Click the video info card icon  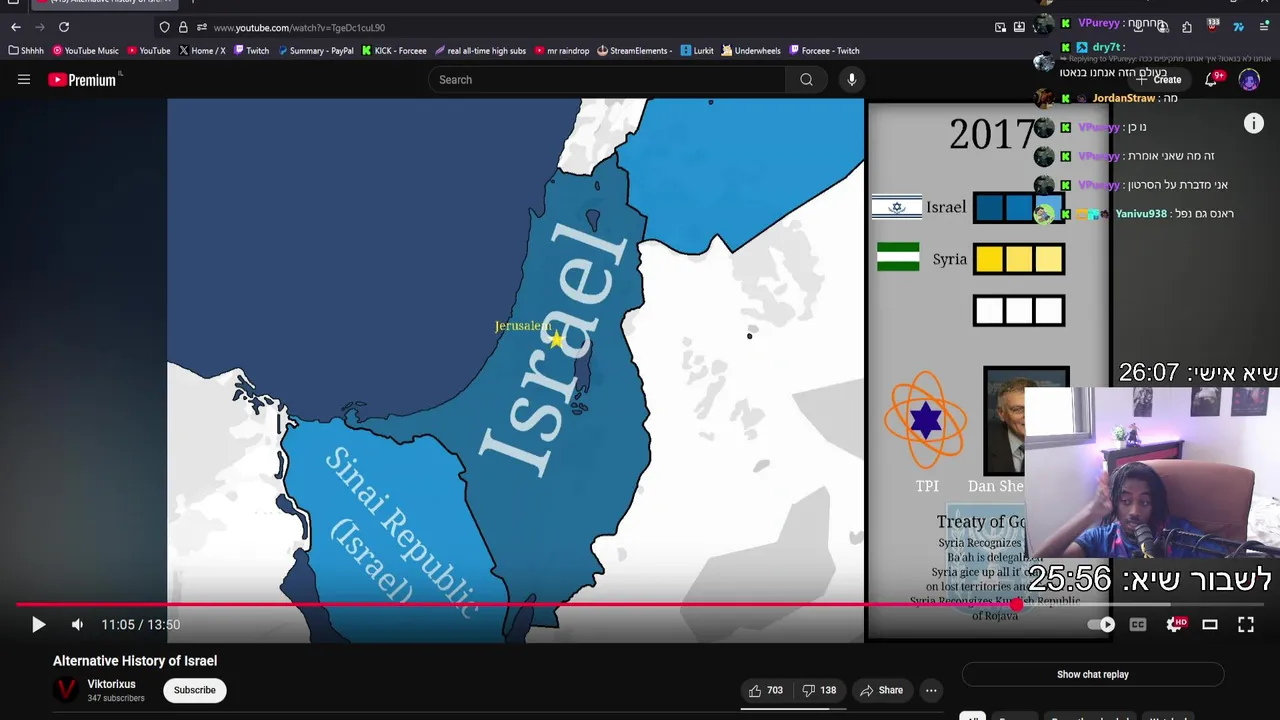[x=1254, y=124]
